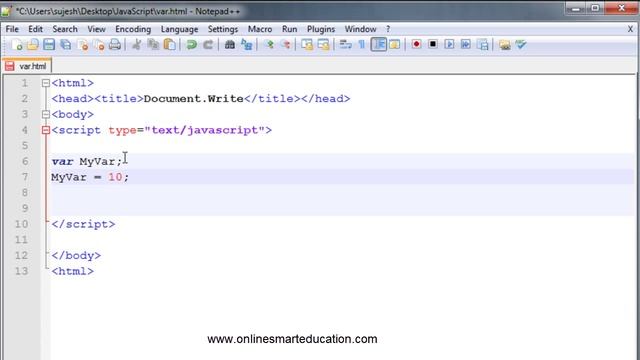Open the Settings menu
This screenshot has width=640, height=360.
pos(223,29)
